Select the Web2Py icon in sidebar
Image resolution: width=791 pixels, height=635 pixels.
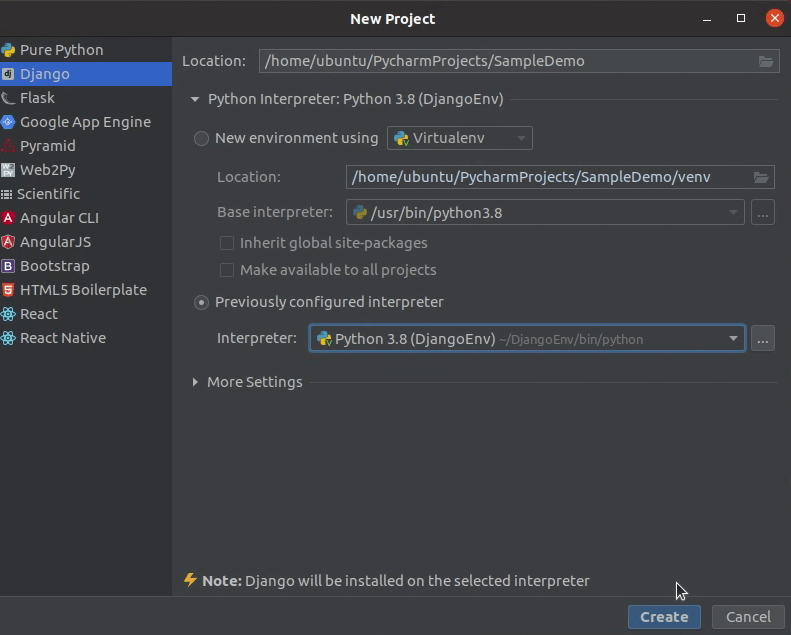coord(9,170)
